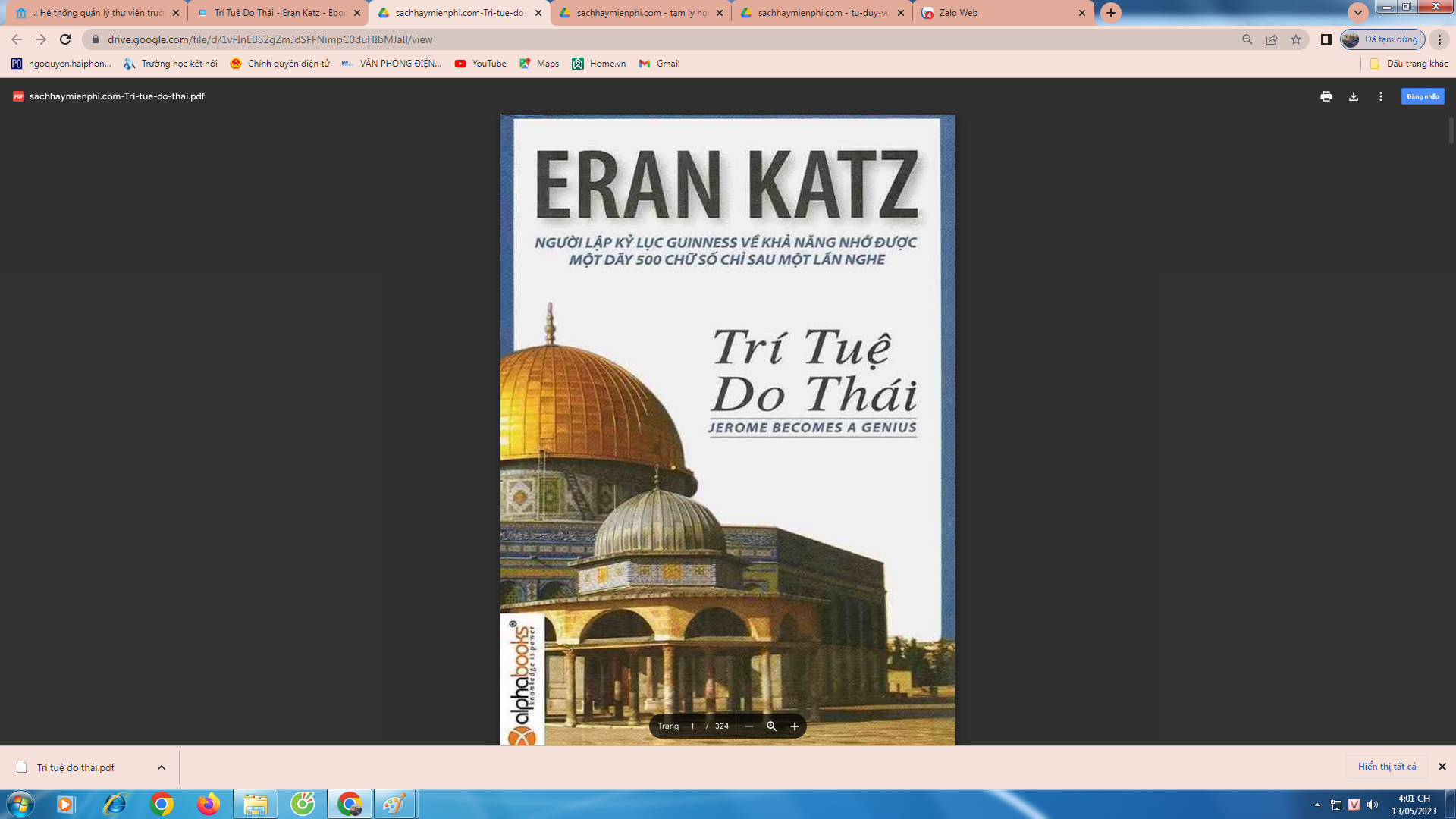Click the sachhaymienphi.com-Tri-tue-do-thai.pdf file name
Screen dimensions: 1456x819
tap(117, 96)
